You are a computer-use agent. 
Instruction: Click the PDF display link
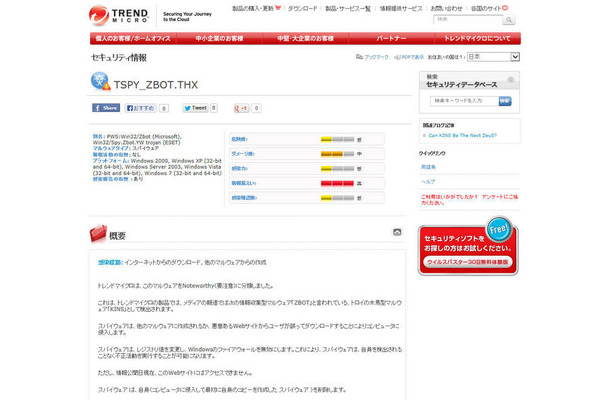pyautogui.click(x=409, y=57)
